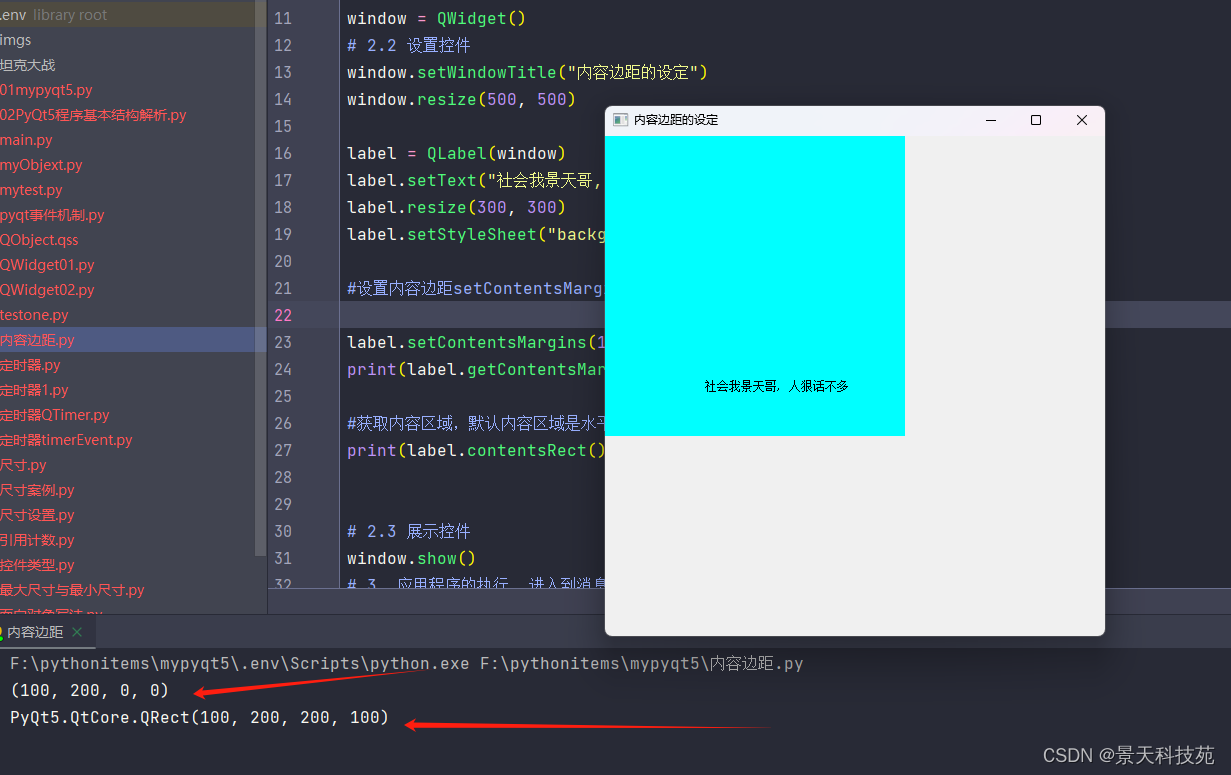Click console output PyQt5.QtCore.QRect(100, 200, 200, 100)
Viewport: 1231px width, 775px height.
pos(200,717)
